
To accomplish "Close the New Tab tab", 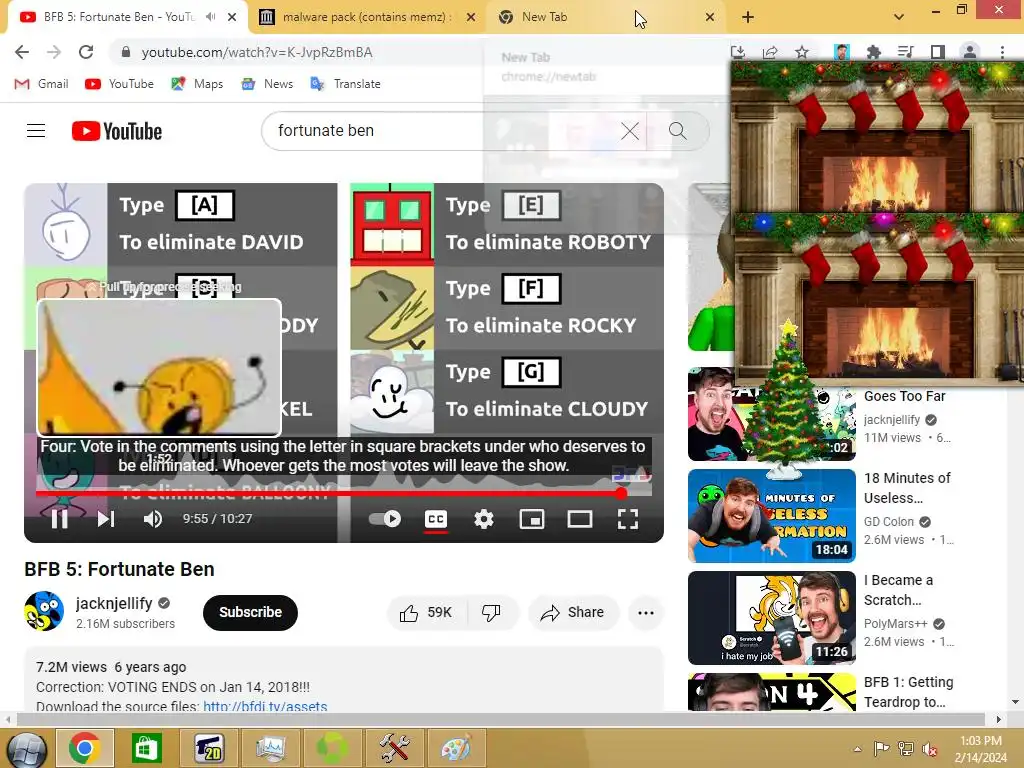I will click(710, 18).
